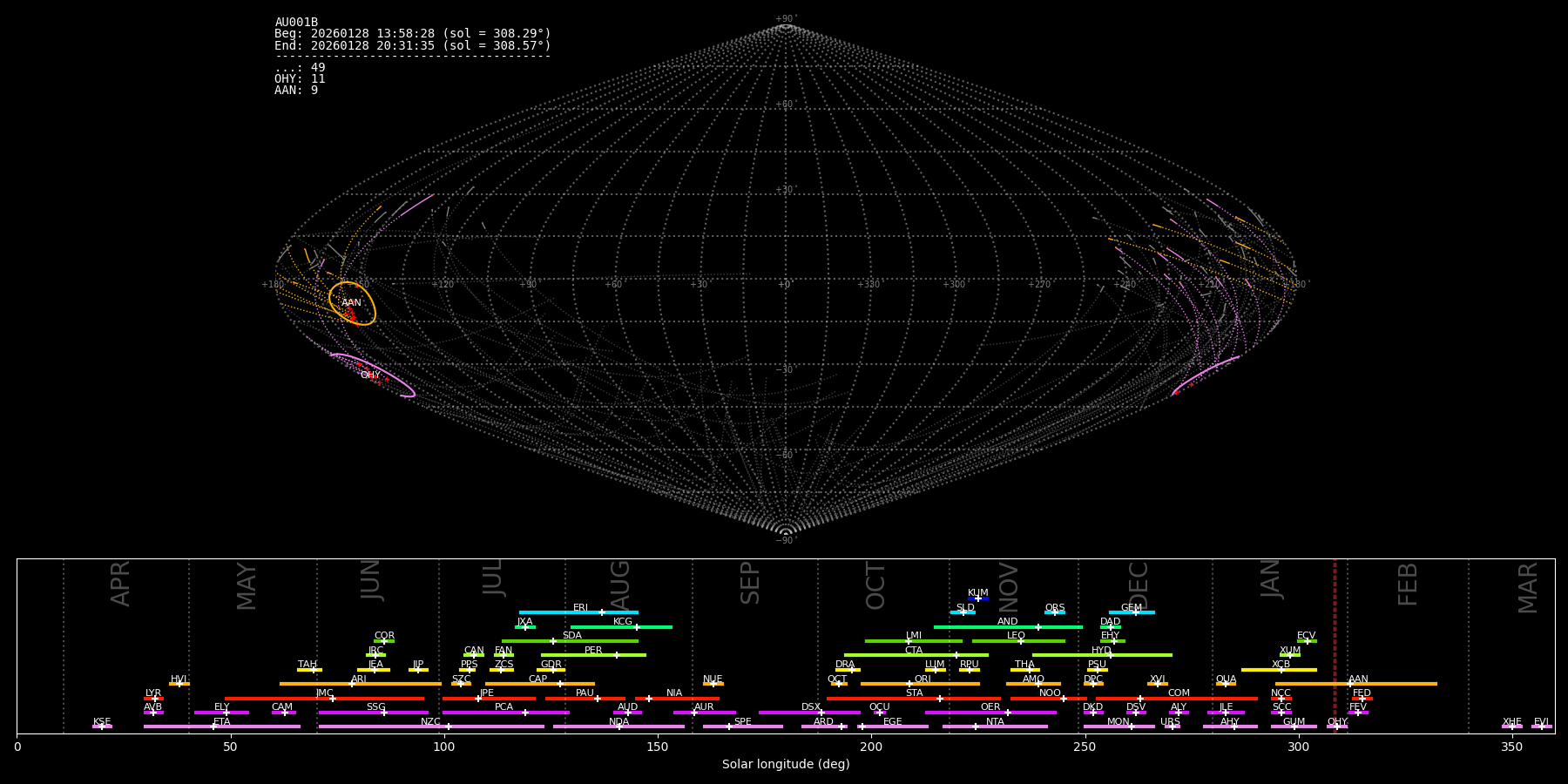1568x784 pixels.
Task: Select the EVI shower marker
Action: click(1541, 727)
